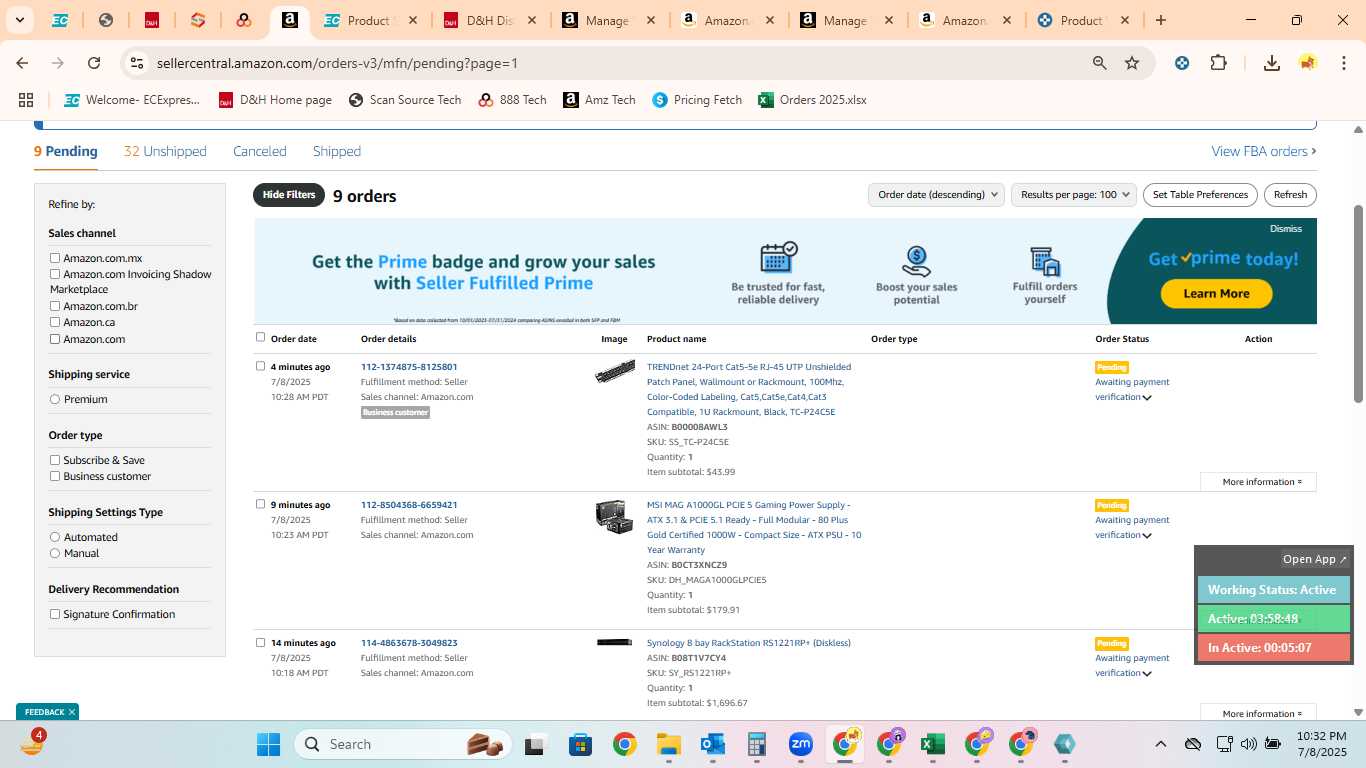
Task: Select Automated shipping settings type
Action: [x=55, y=537]
